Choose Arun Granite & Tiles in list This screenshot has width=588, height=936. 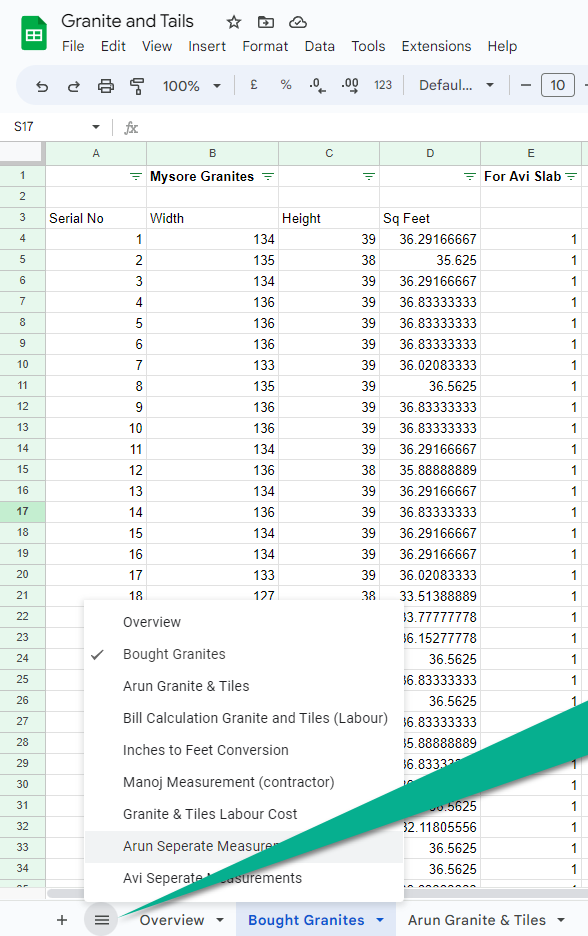tap(244, 686)
